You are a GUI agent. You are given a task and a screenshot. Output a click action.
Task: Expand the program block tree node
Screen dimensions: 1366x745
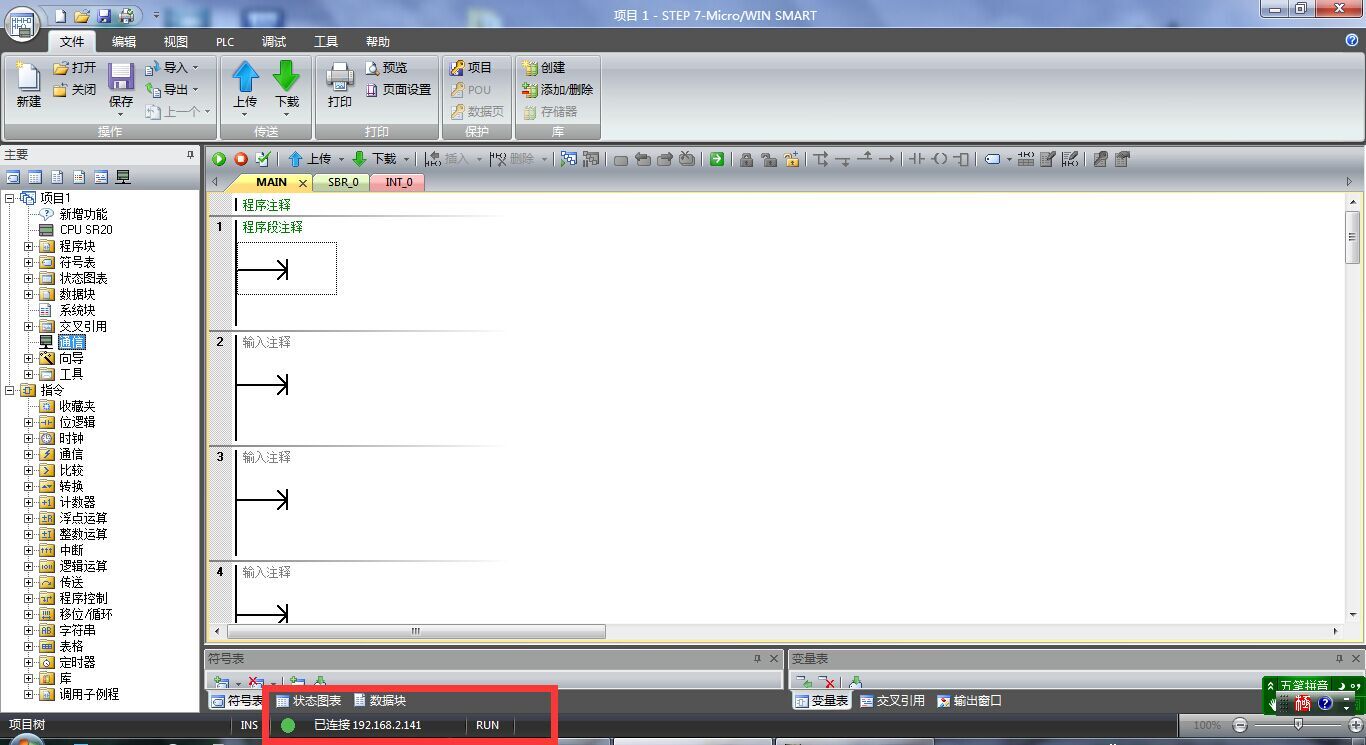(29, 246)
